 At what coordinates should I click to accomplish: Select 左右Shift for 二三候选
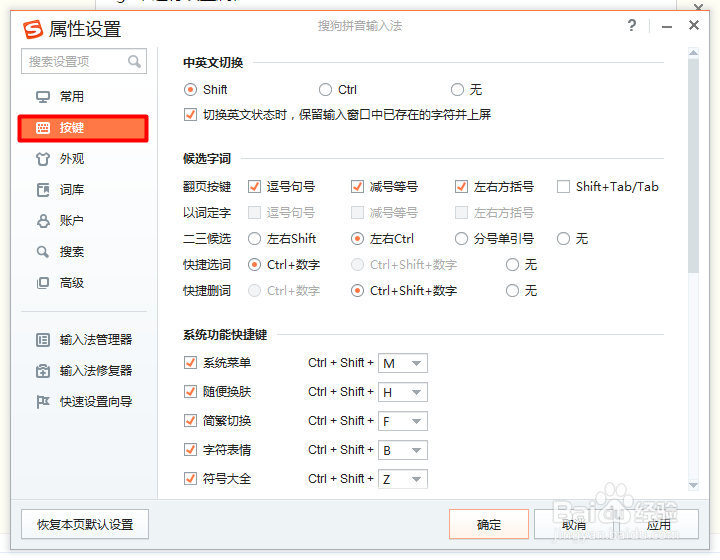click(254, 239)
